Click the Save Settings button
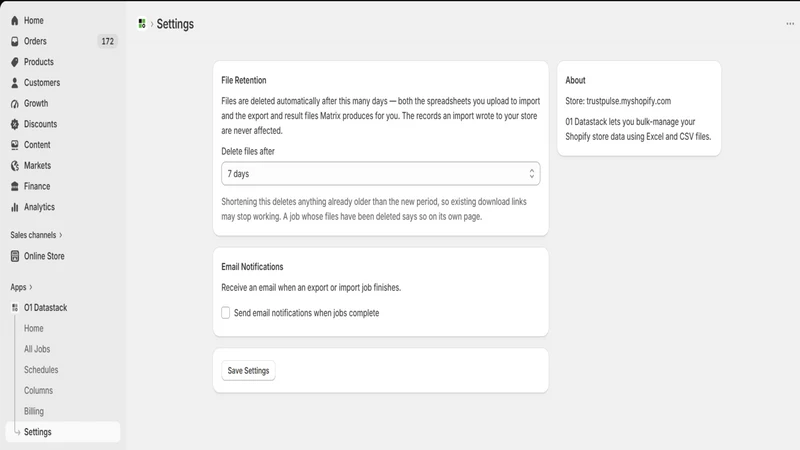The height and width of the screenshot is (450, 800). click(x=248, y=371)
